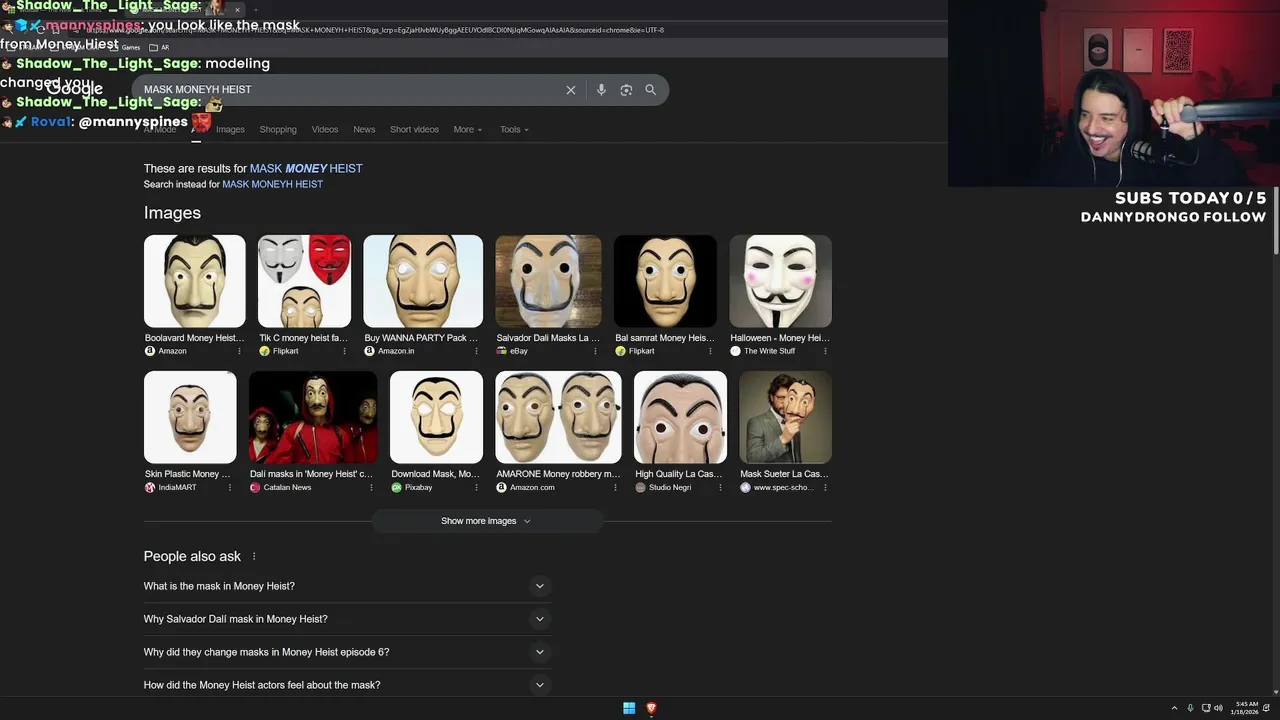
Task: Click the Catalan News favicon
Action: 255,488
